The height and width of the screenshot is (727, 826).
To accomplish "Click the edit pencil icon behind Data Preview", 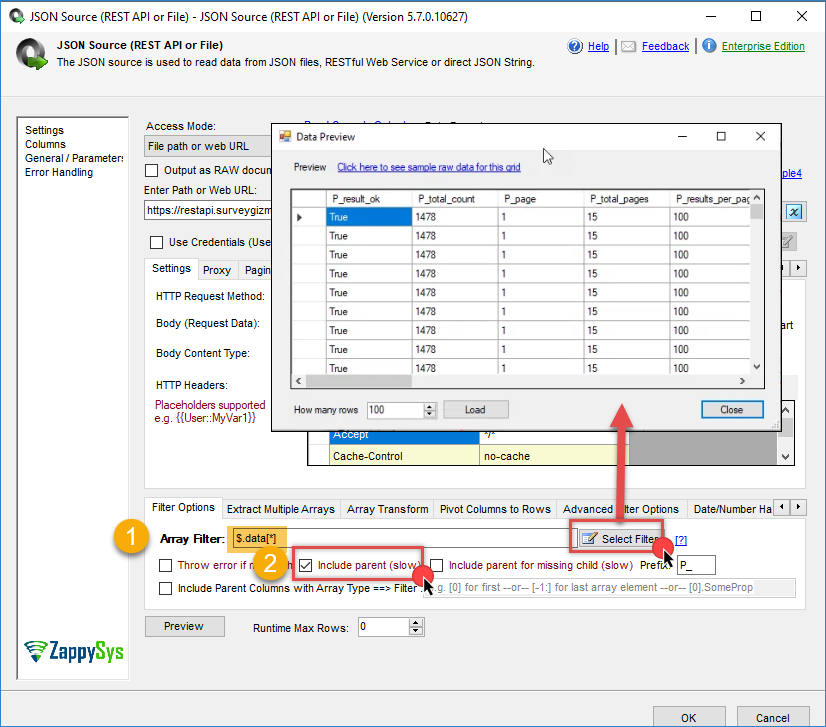I will click(788, 242).
